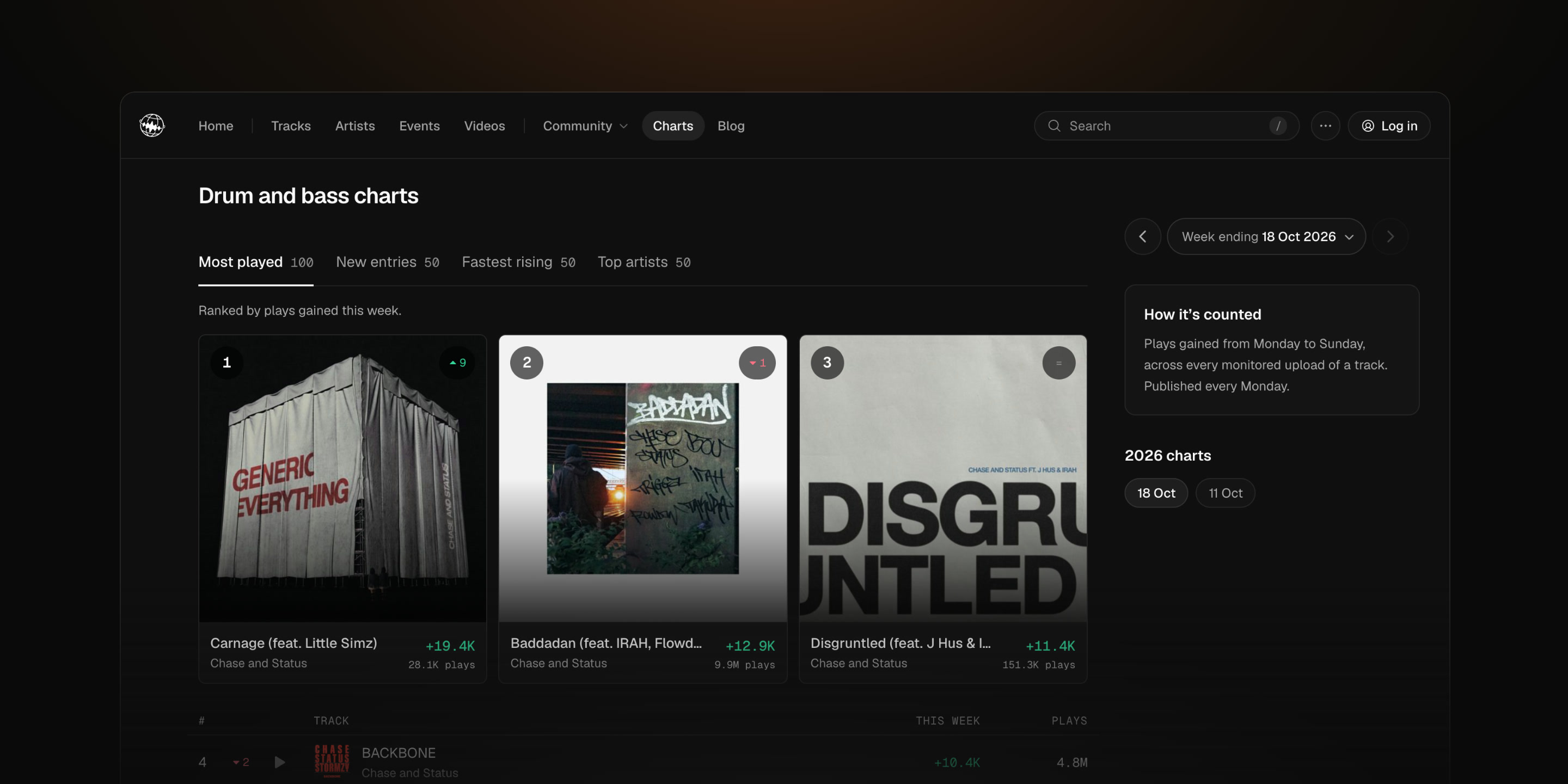The image size is (1568, 784).
Task: Open the Blog link
Action: [x=731, y=125]
